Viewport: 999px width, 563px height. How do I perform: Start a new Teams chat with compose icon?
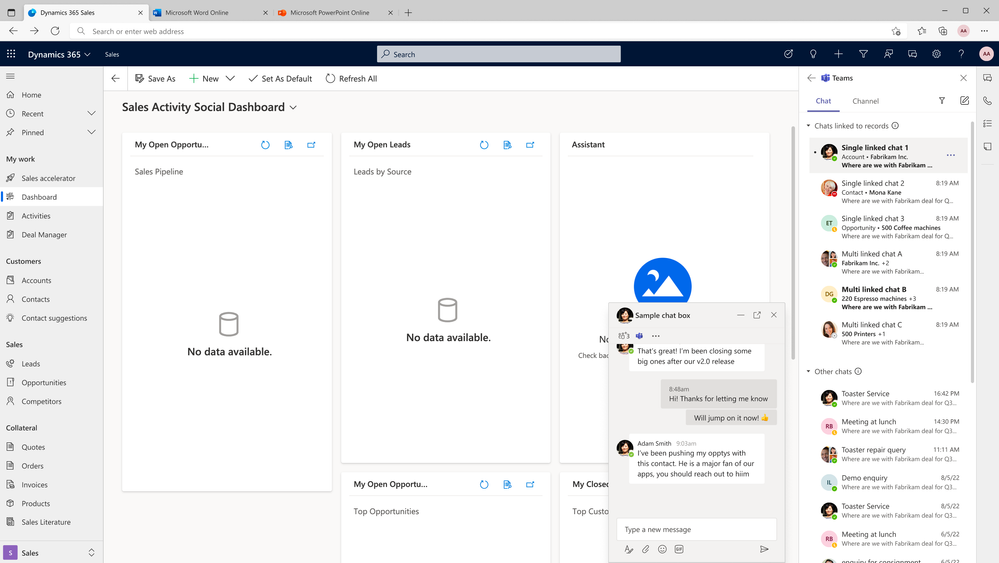(x=965, y=101)
